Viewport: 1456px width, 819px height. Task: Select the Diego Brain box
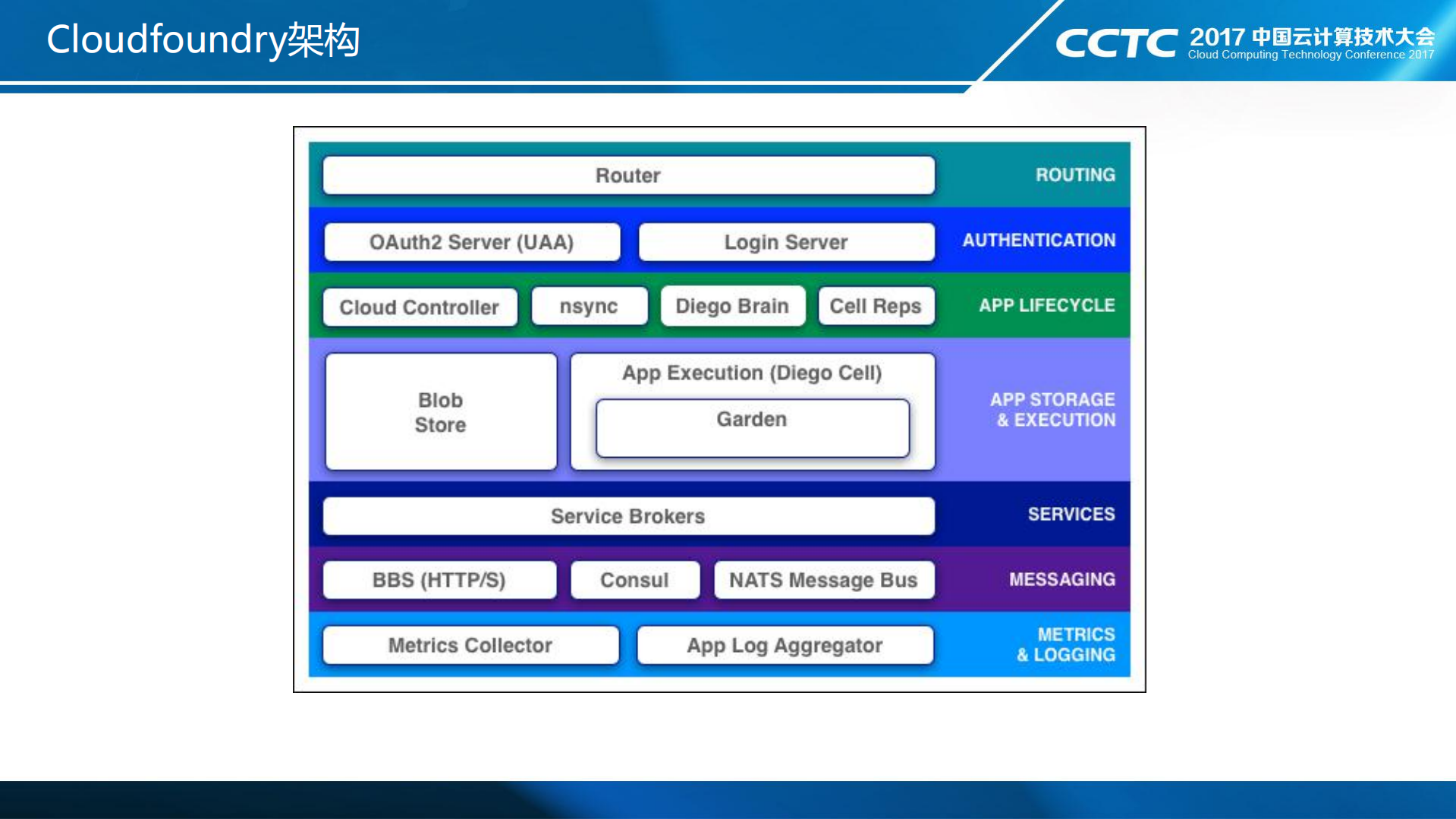coord(732,307)
